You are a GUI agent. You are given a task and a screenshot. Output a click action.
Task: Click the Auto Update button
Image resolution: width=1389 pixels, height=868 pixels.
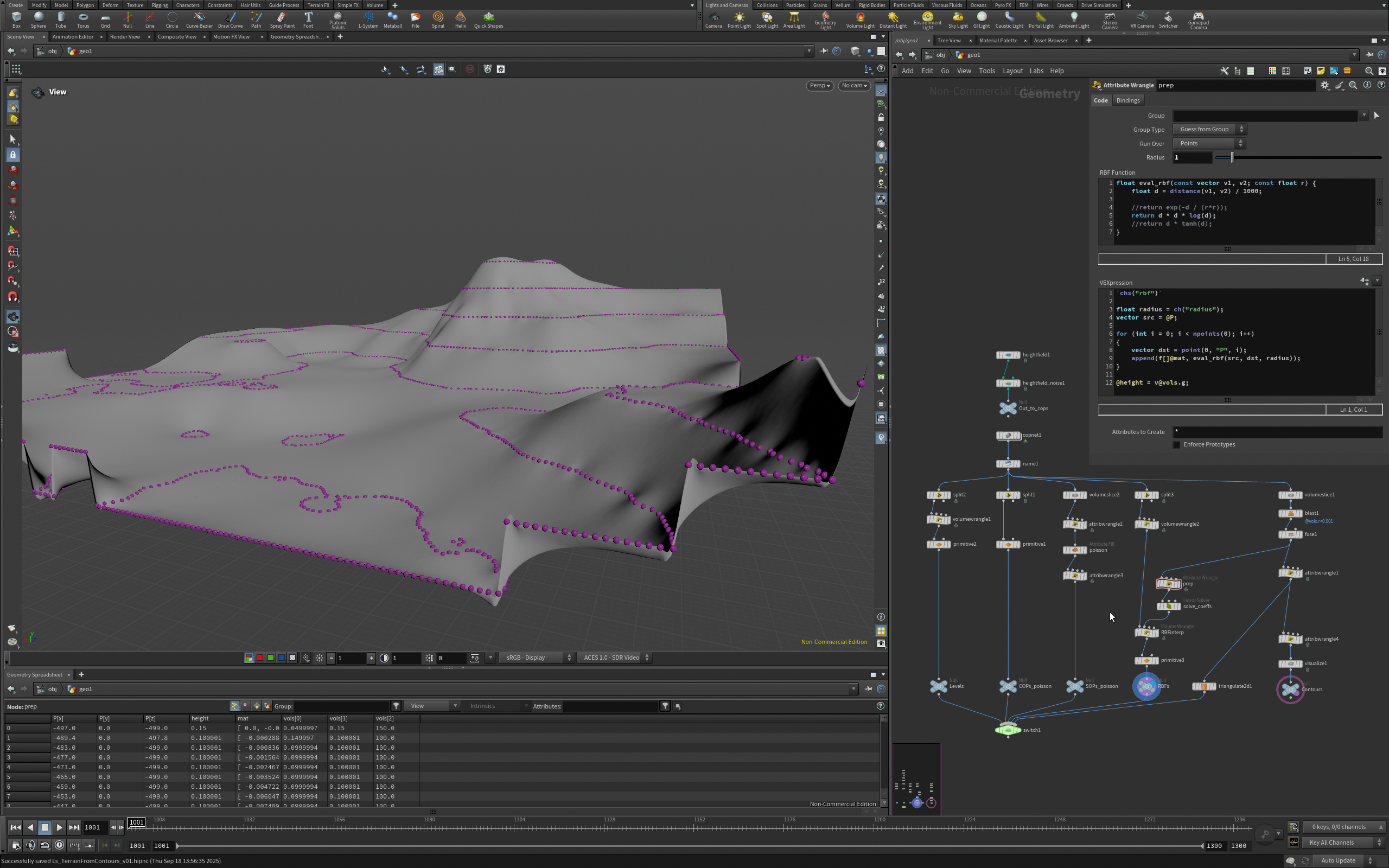click(x=1337, y=860)
